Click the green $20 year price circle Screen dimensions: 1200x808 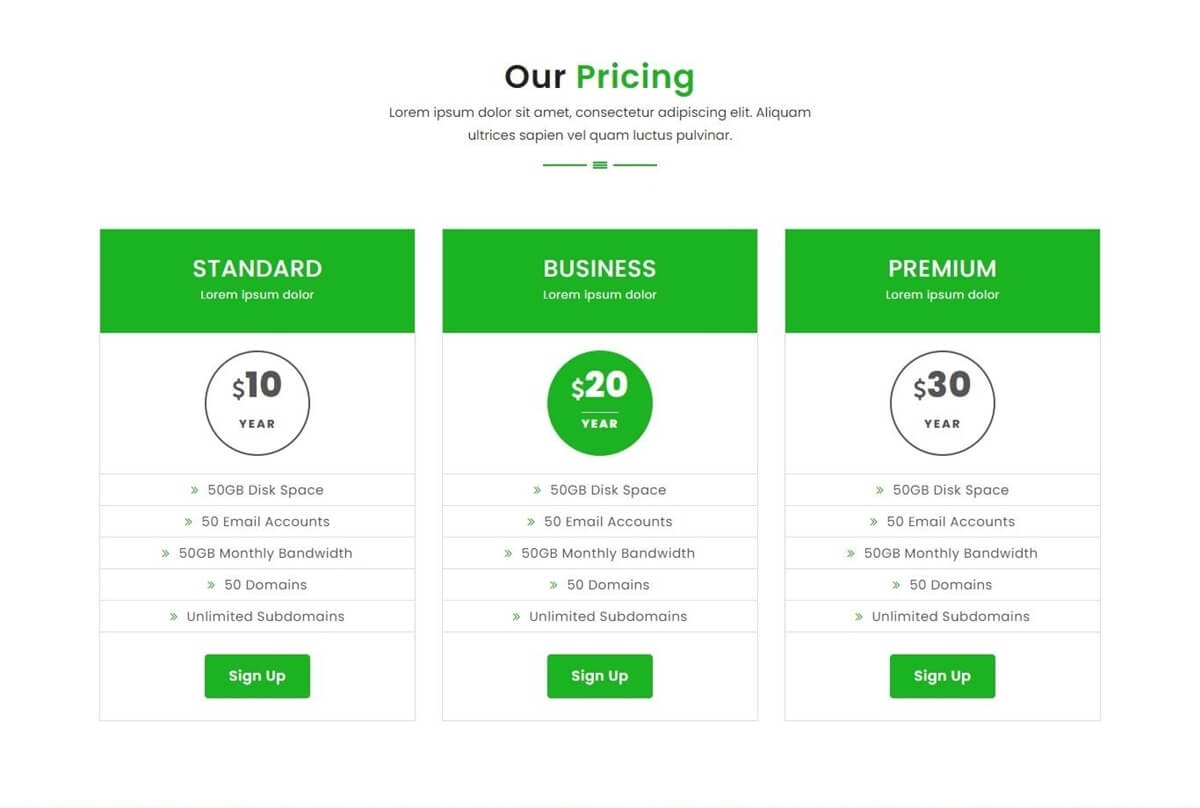coord(600,403)
